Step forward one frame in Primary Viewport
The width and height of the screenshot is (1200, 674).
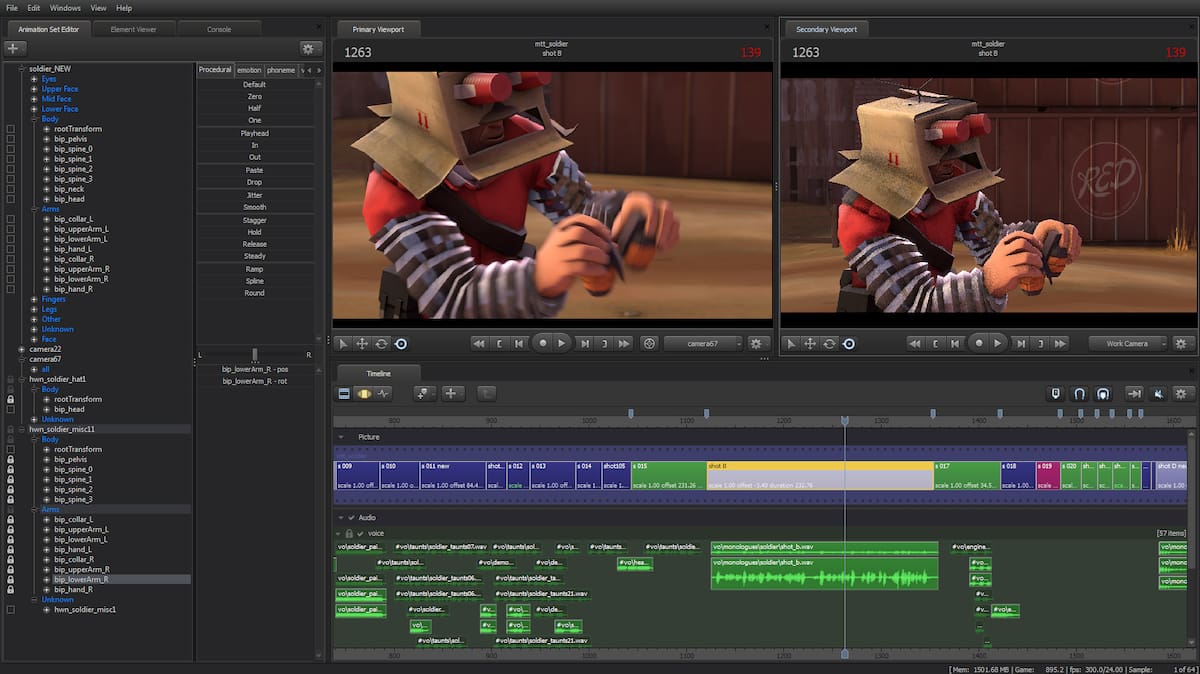coord(585,343)
